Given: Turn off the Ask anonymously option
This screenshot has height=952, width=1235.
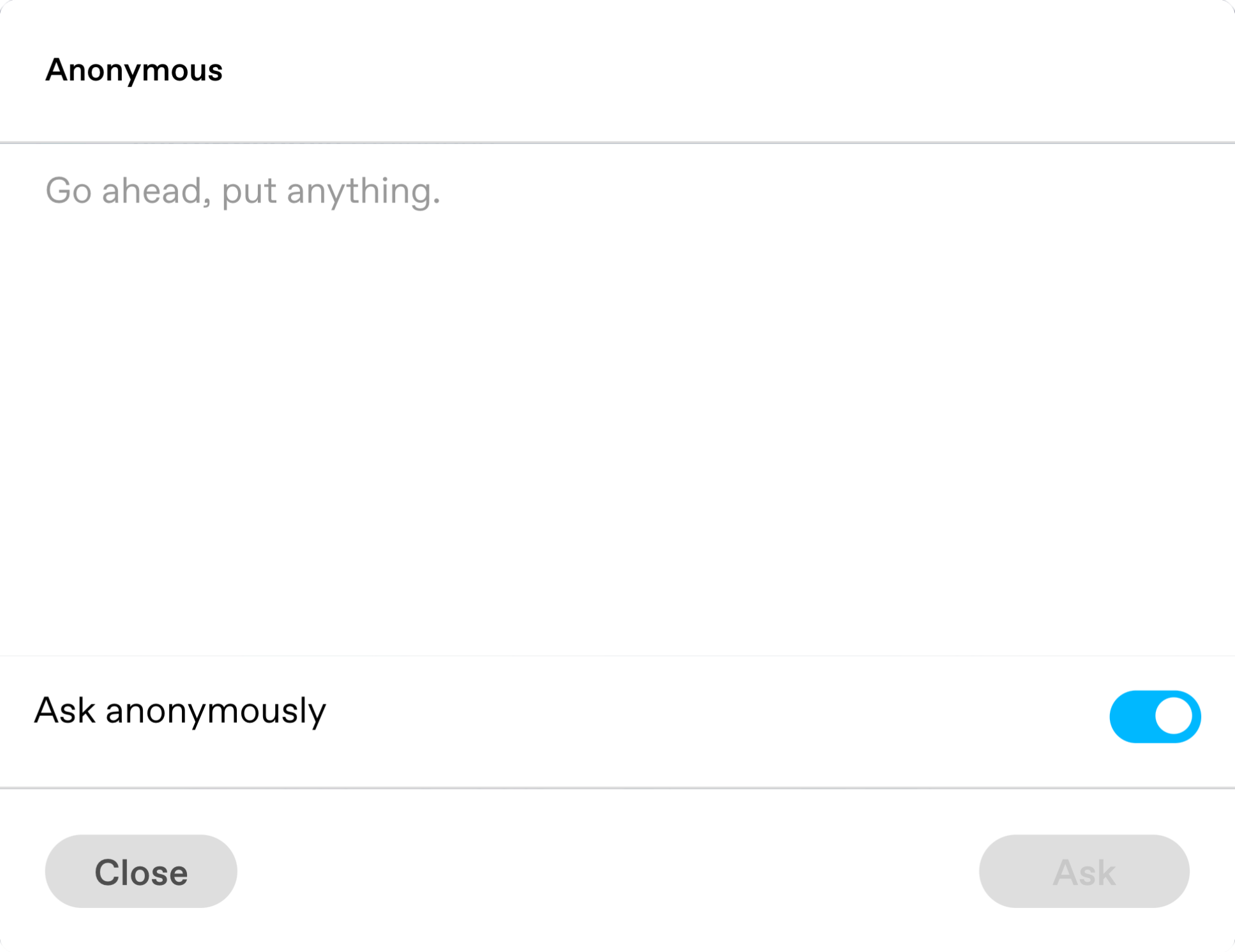Looking at the screenshot, I should click(x=1155, y=717).
